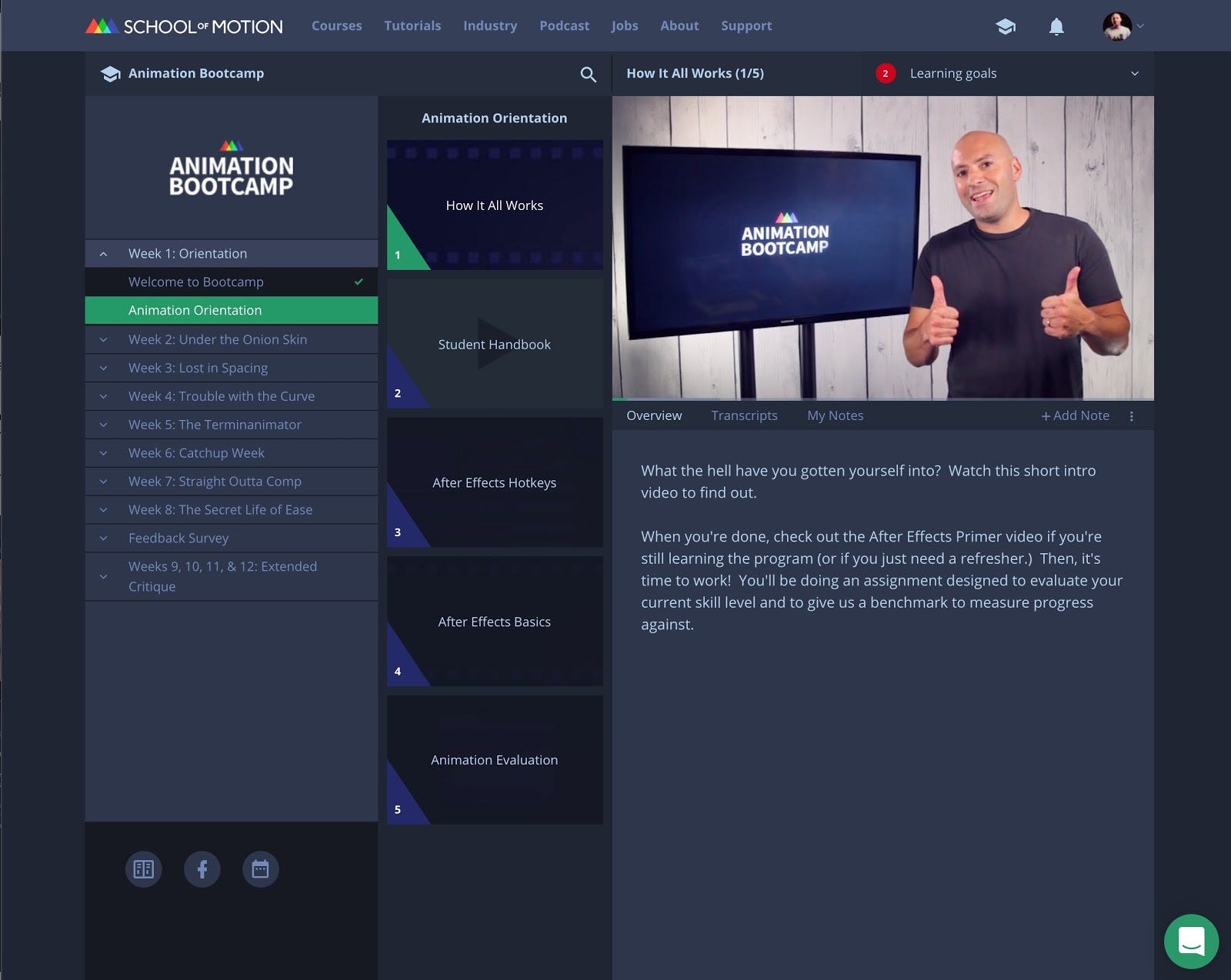This screenshot has height=980, width=1231.
Task: Expand Weeks 9, 10, 11, & 12: Extended Critique
Action: click(232, 576)
